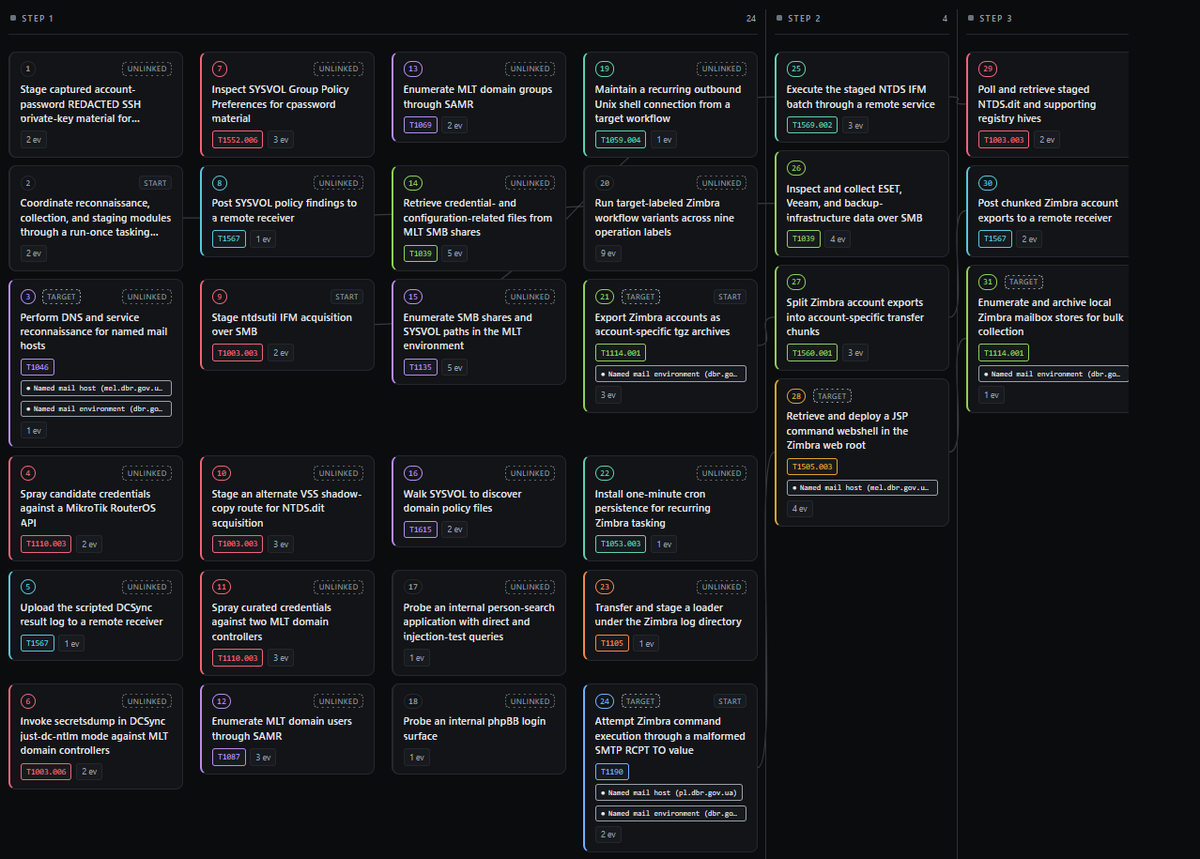The height and width of the screenshot is (859, 1200).
Task: Click the number 10 circle badge
Action: tap(220, 473)
